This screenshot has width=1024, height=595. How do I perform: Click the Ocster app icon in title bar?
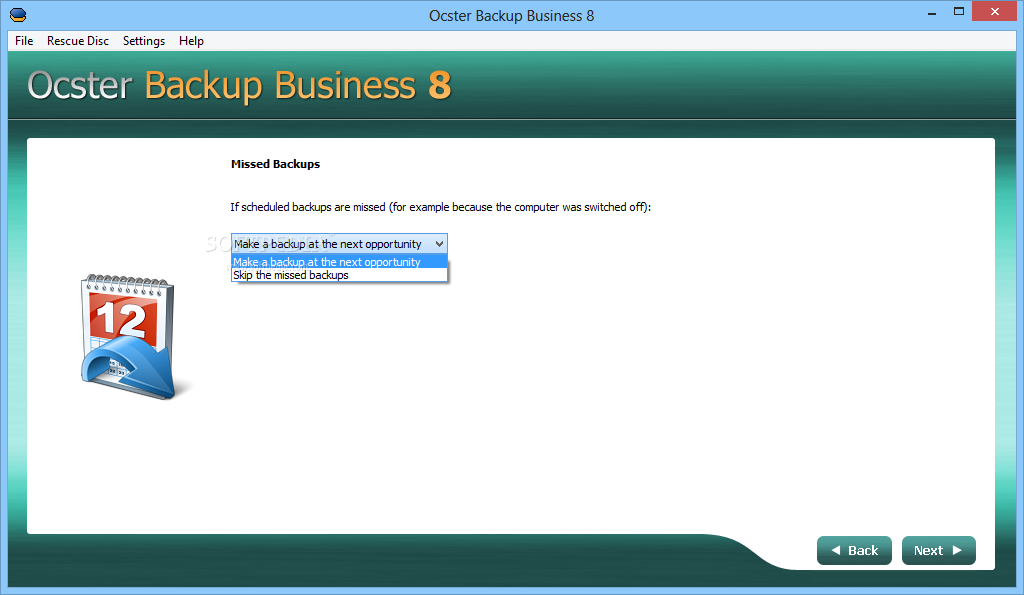(18, 14)
